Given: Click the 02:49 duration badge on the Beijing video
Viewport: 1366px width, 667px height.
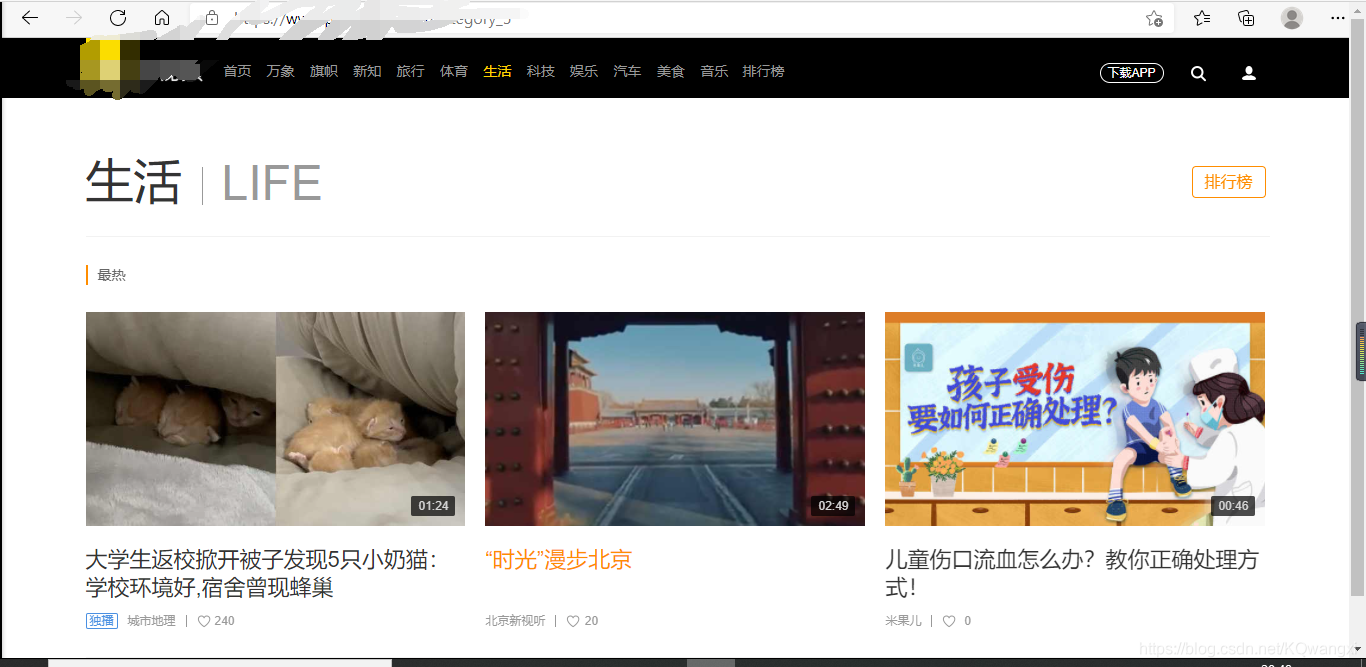Looking at the screenshot, I should click(x=833, y=506).
